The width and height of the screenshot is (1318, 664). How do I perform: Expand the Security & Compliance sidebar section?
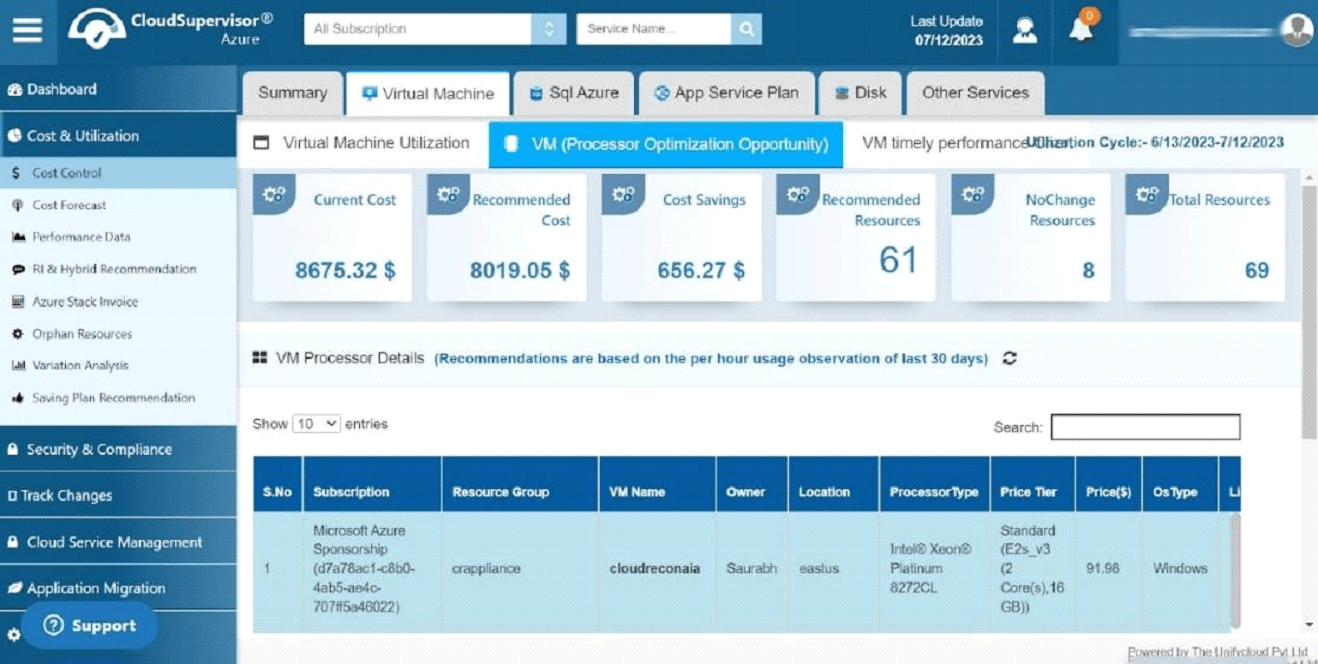(x=118, y=450)
